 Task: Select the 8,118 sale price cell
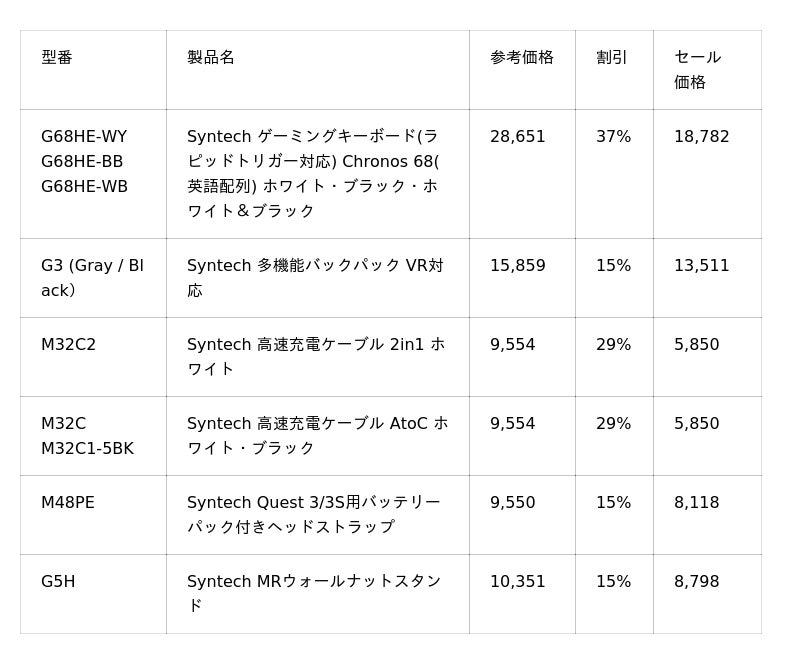696,503
